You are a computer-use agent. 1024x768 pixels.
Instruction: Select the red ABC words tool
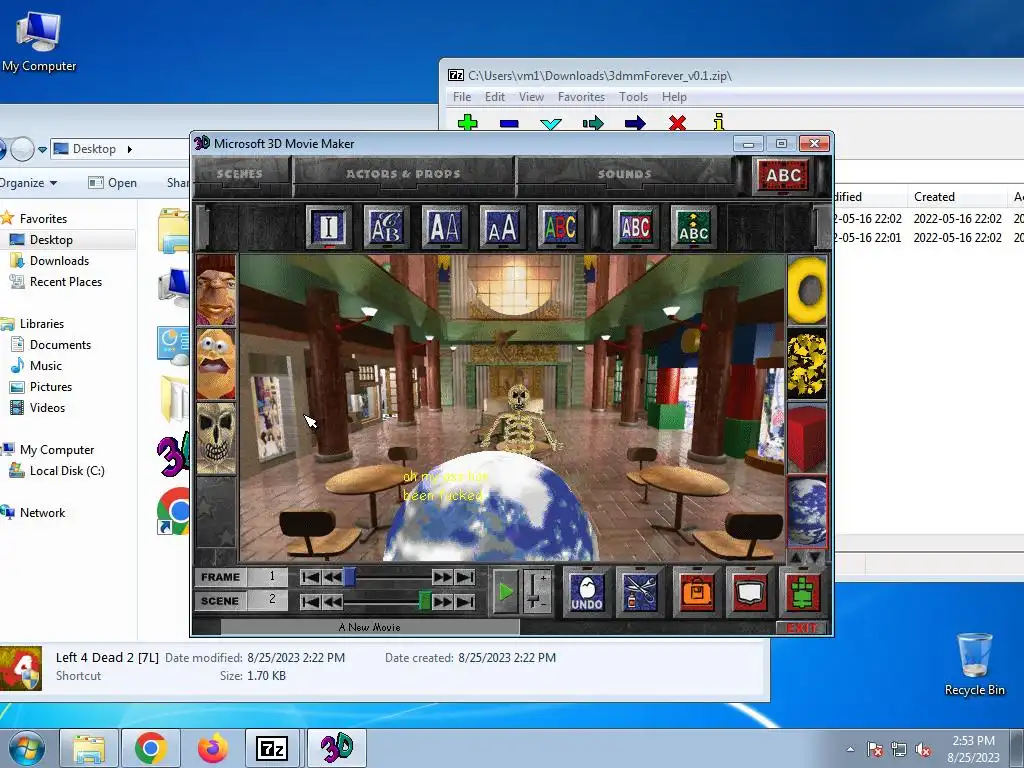tap(783, 175)
